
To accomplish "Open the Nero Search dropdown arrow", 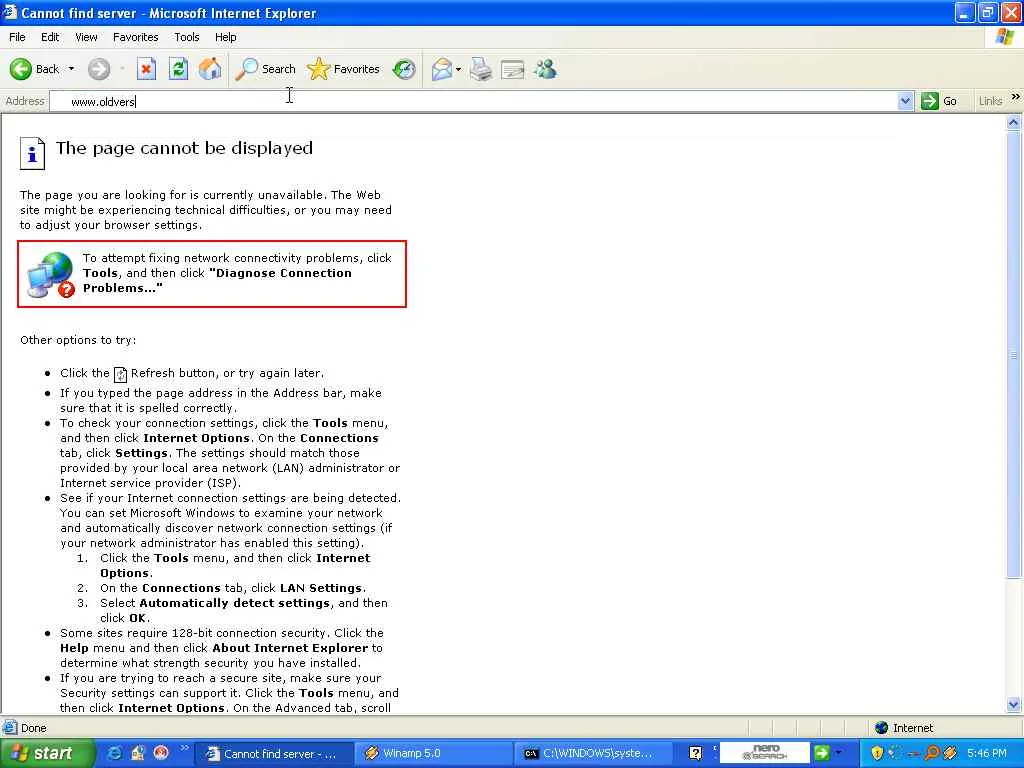I will coord(837,753).
